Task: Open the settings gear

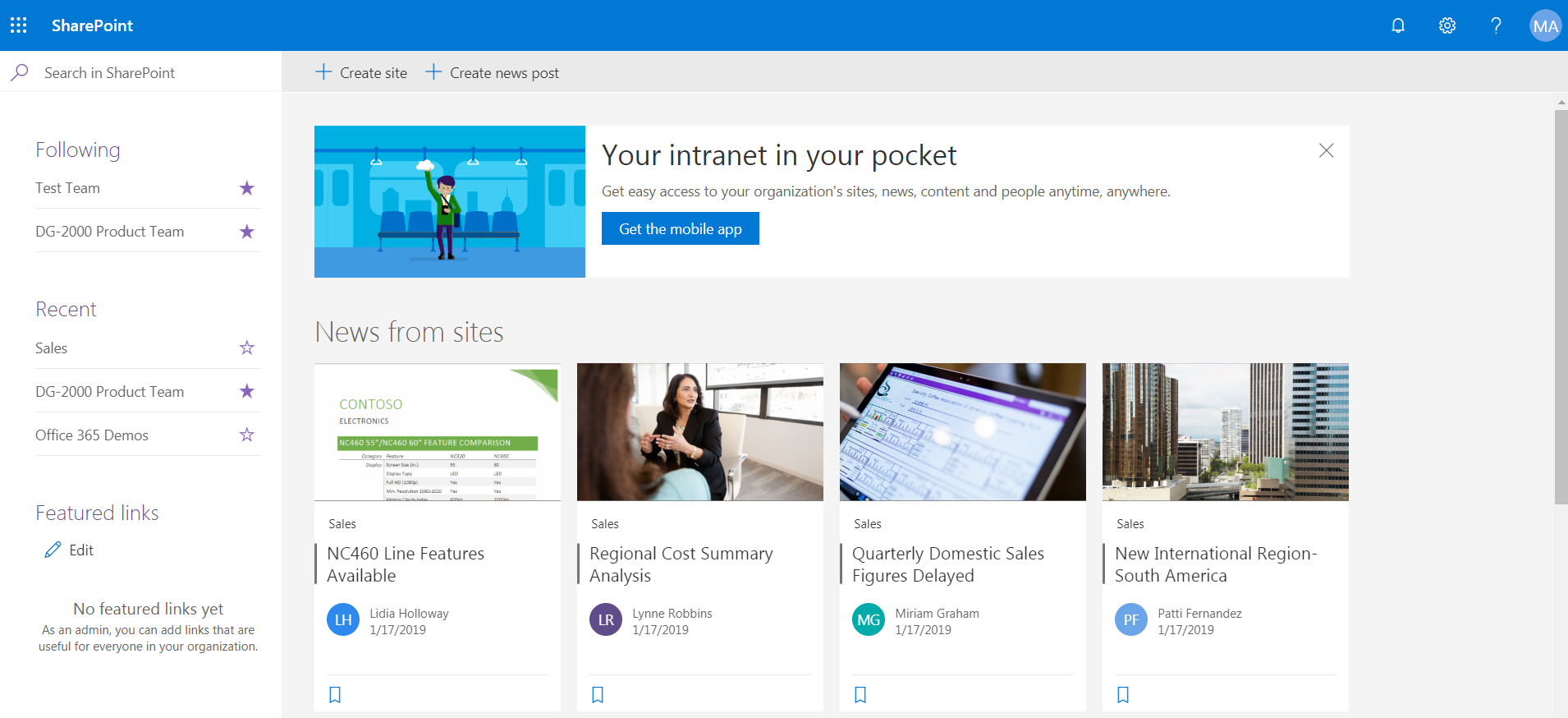Action: pyautogui.click(x=1447, y=25)
